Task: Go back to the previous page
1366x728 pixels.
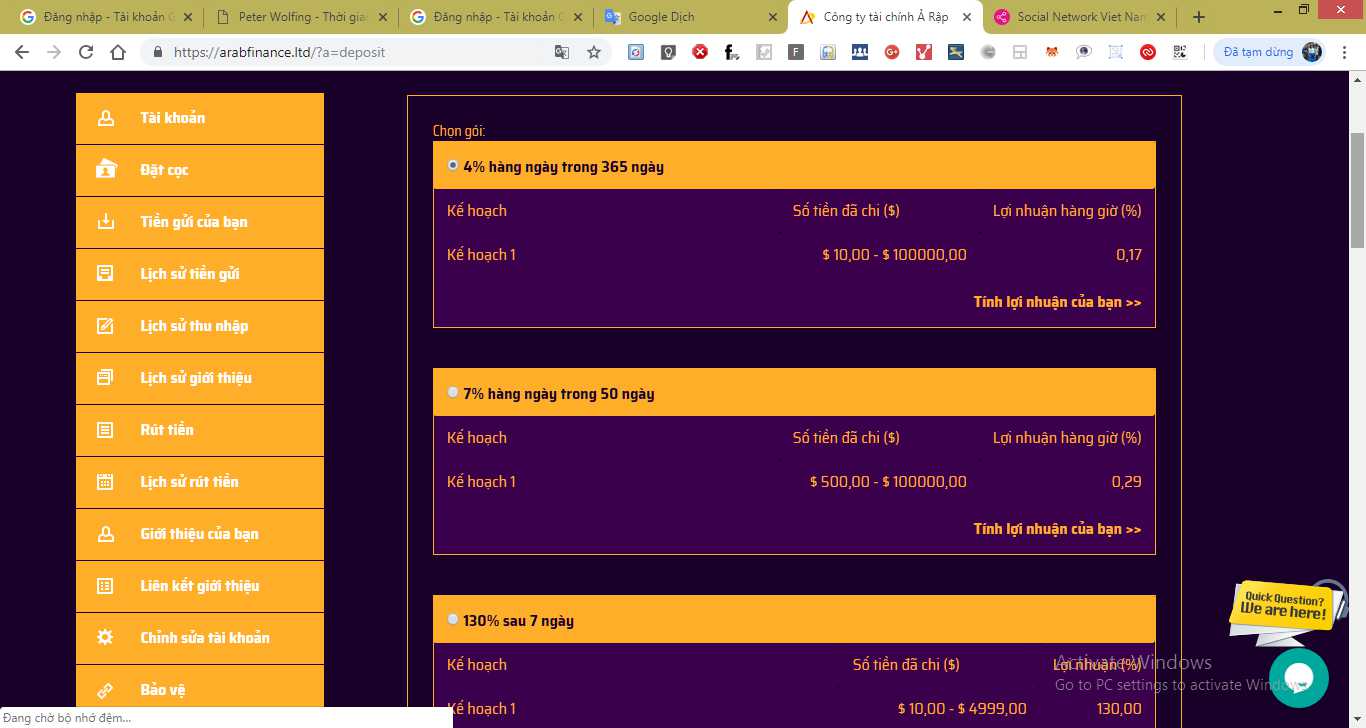Action: coord(22,52)
